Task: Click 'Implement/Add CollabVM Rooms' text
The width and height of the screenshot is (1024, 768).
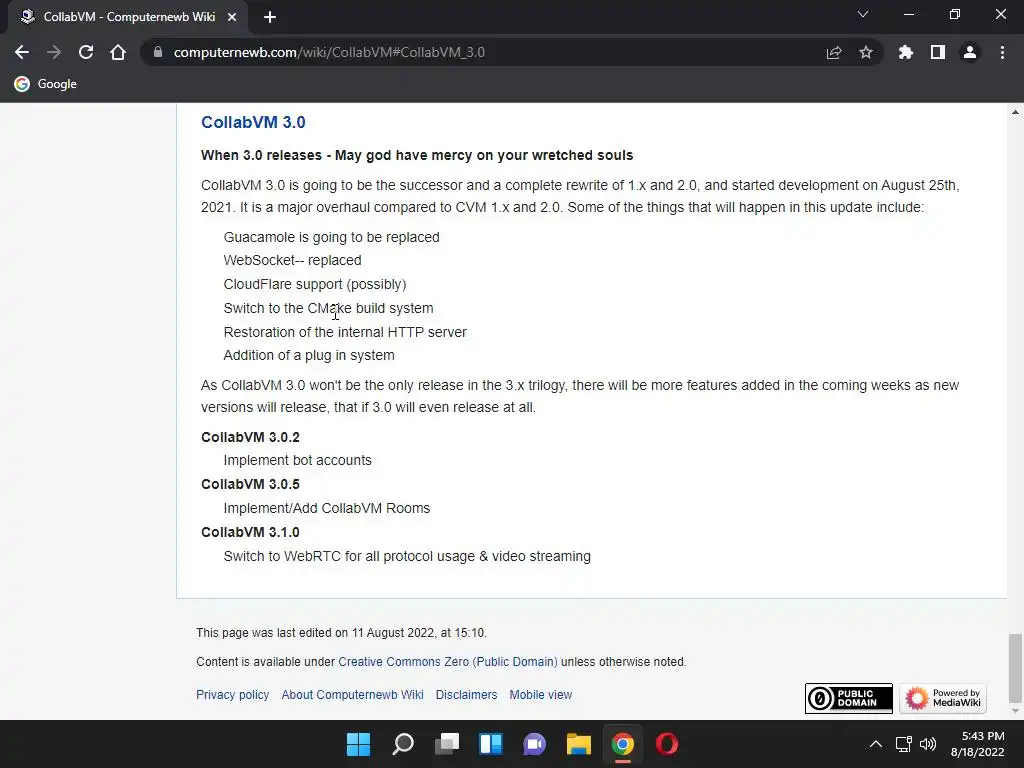Action: click(327, 508)
